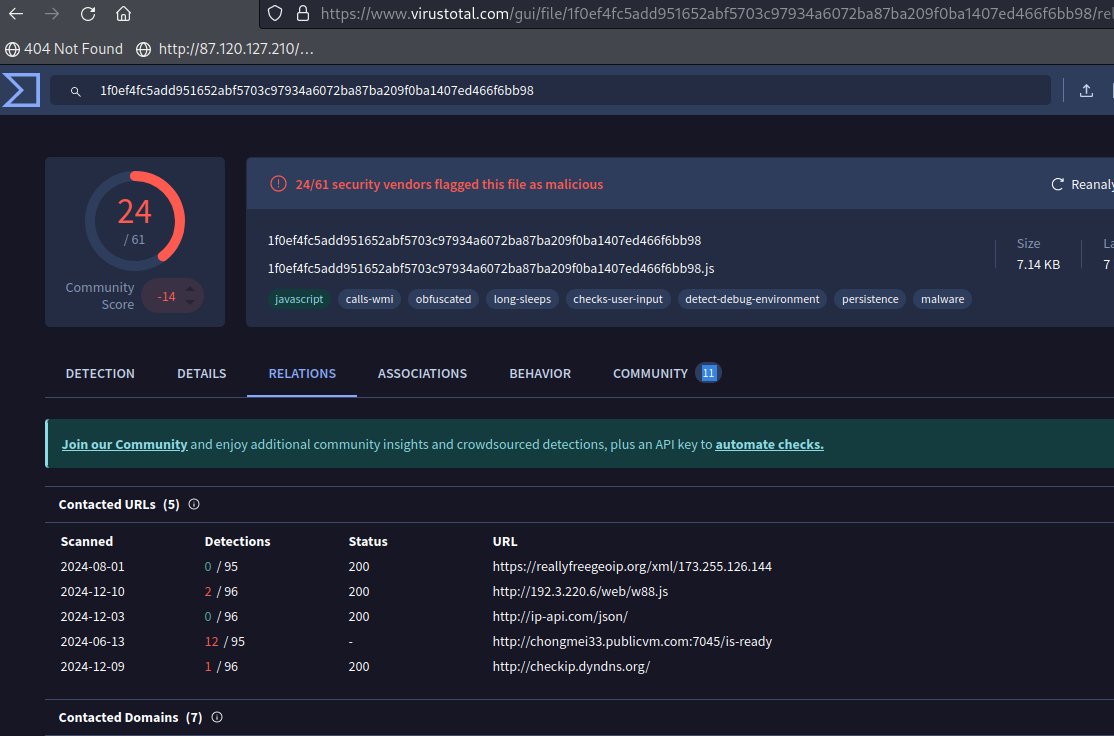The image size is (1114, 736).
Task: Click the padlock site security icon
Action: [303, 13]
